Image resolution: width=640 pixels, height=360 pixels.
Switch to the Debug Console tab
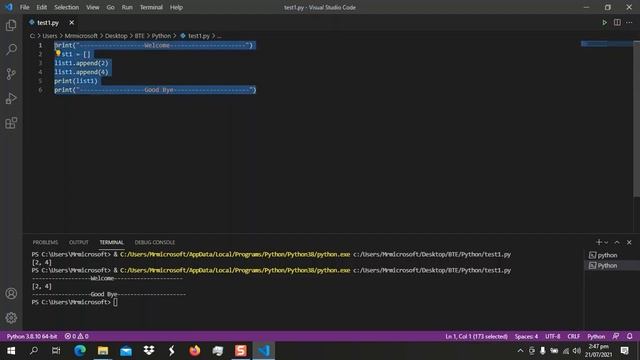coord(155,242)
